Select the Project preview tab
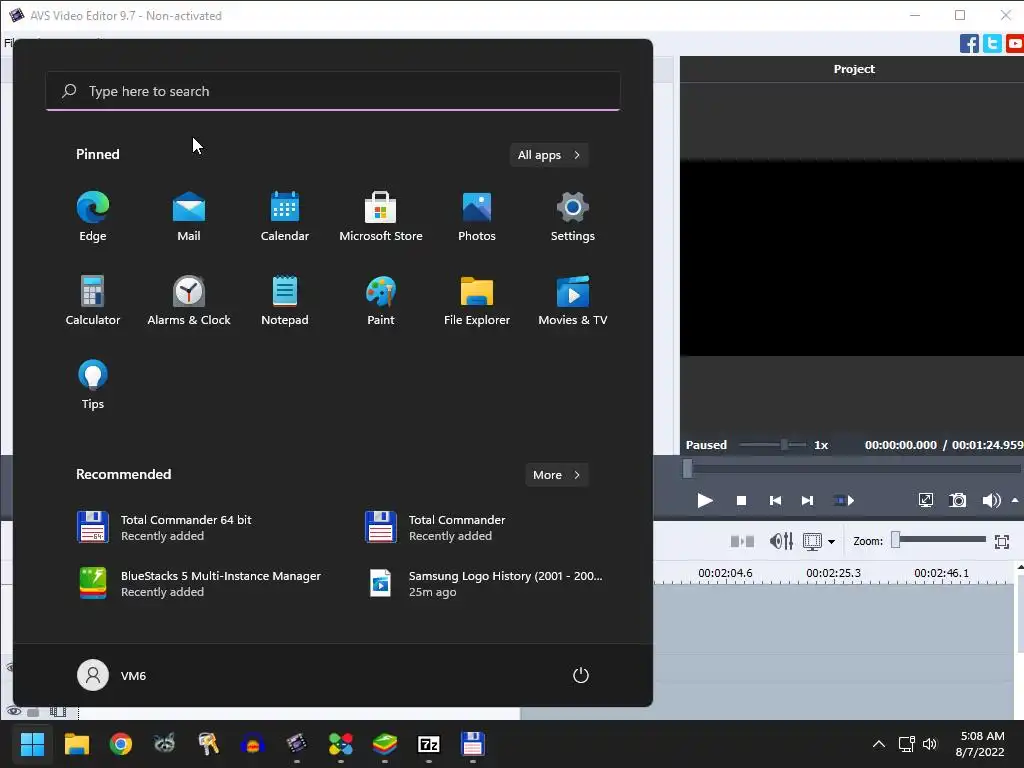1024x768 pixels. coord(854,69)
